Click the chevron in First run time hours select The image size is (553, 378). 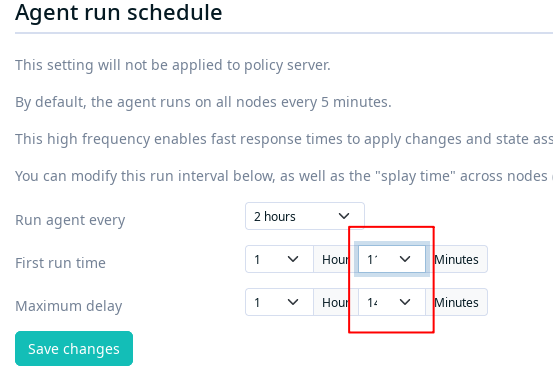click(x=293, y=259)
